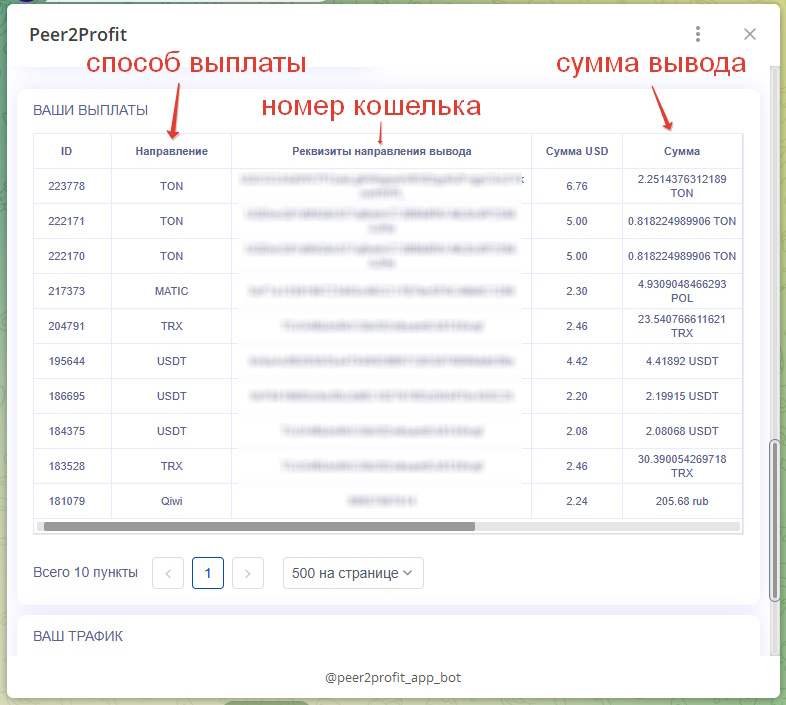786x705 pixels.
Task: Click the 'Сумма USD' column header
Action: click(x=576, y=151)
